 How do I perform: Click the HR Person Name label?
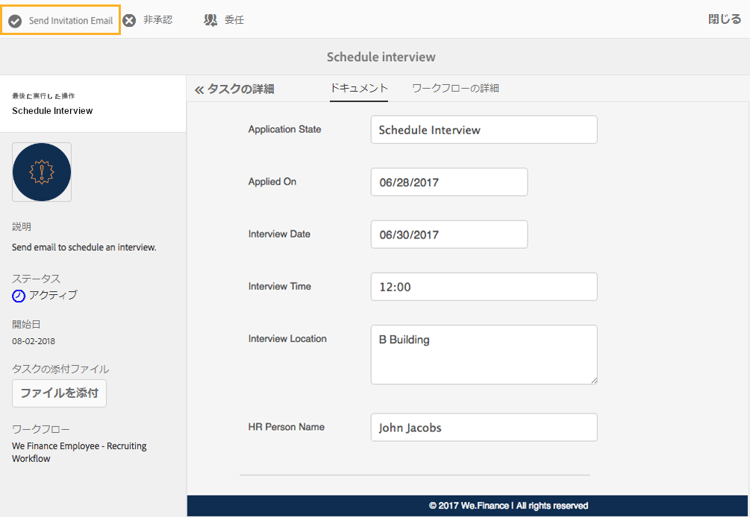286,427
